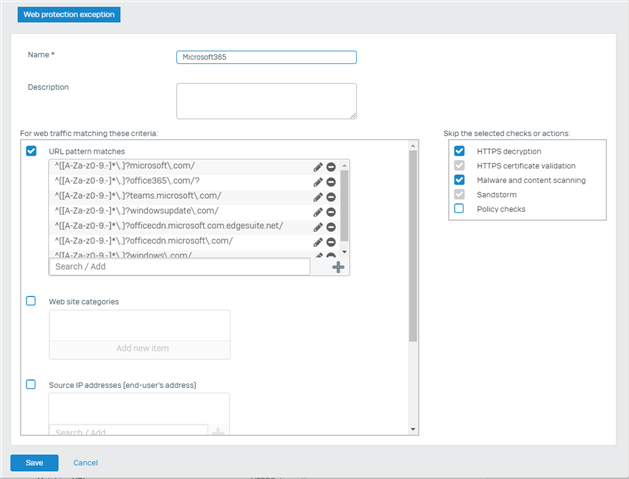Edit the teams.microsoft.com pattern entry
The width and height of the screenshot is (629, 479).
click(317, 196)
